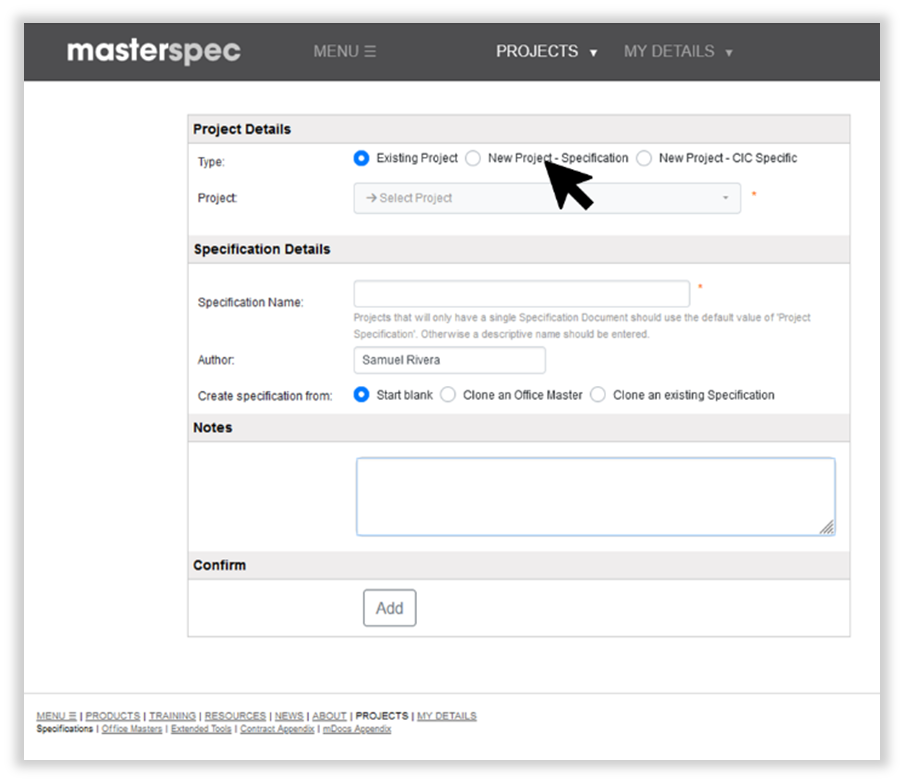Open the hamburger MENU icon

(x=368, y=50)
